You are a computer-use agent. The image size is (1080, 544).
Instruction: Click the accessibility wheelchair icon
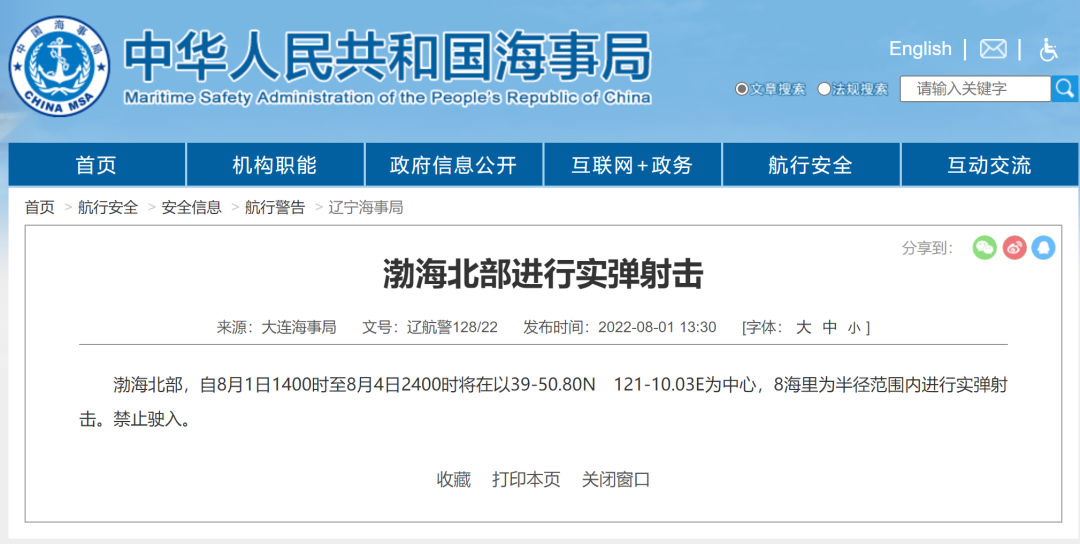click(x=1048, y=49)
